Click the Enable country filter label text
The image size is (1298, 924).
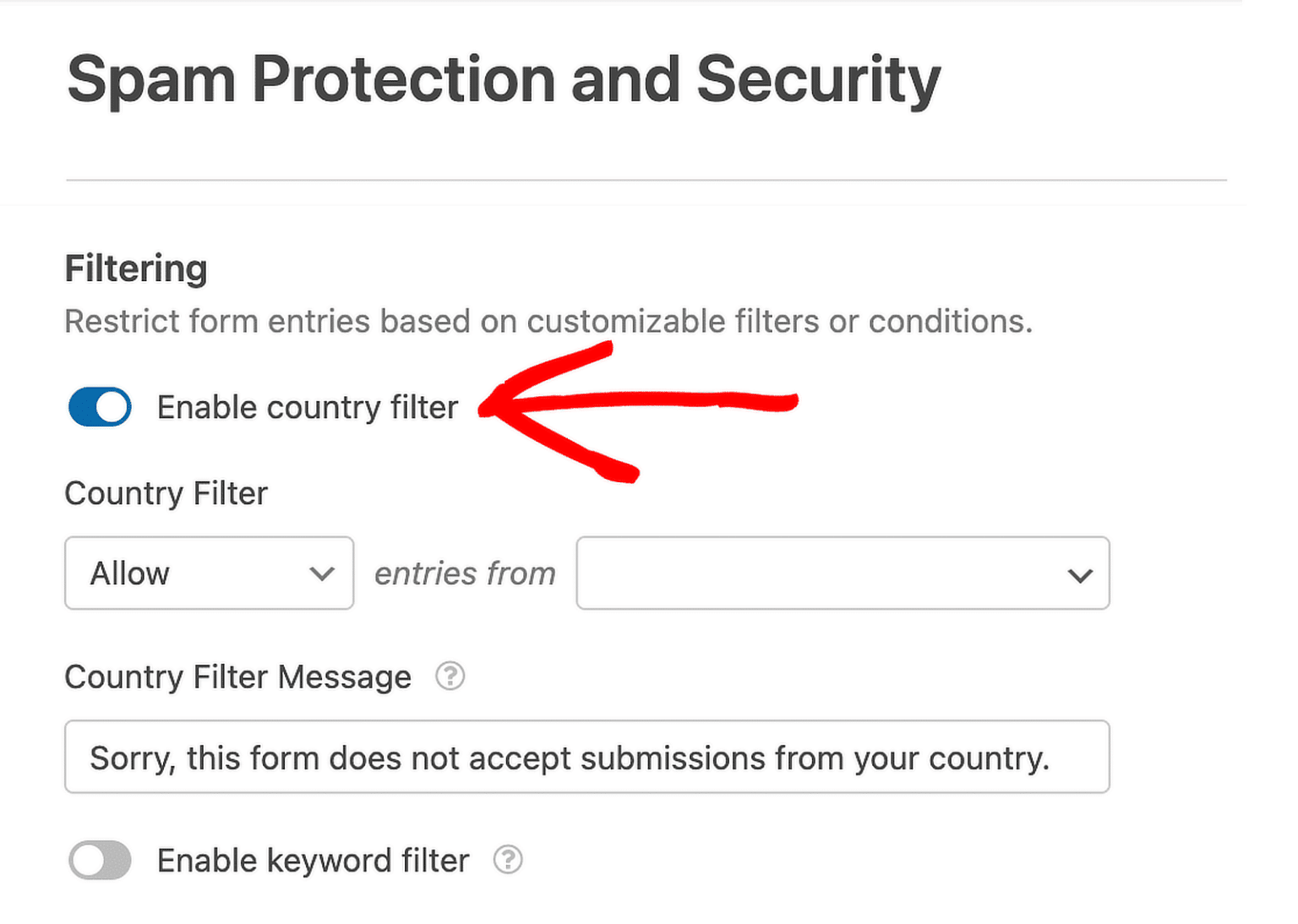tap(307, 406)
